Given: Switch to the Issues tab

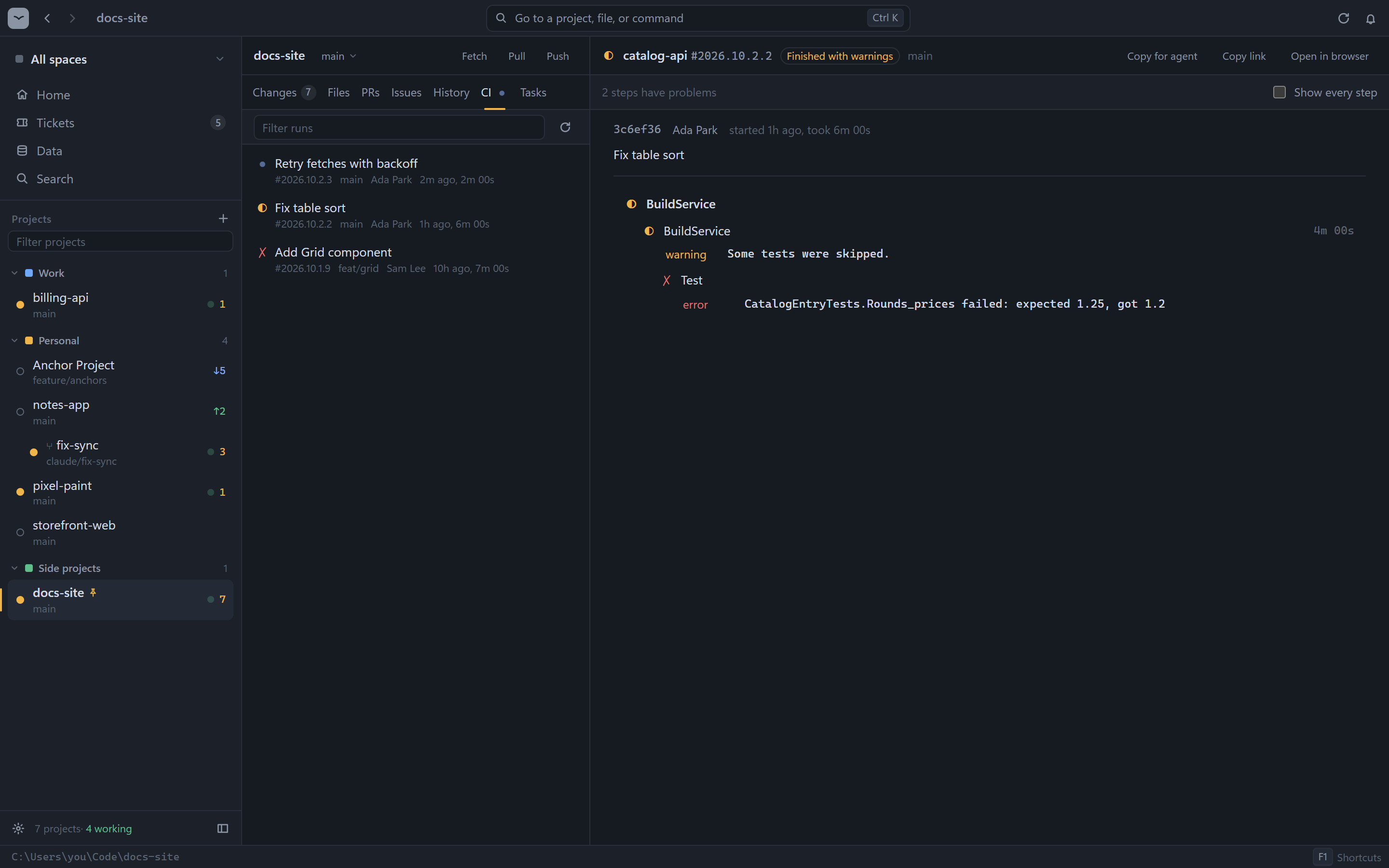Looking at the screenshot, I should pos(406,93).
